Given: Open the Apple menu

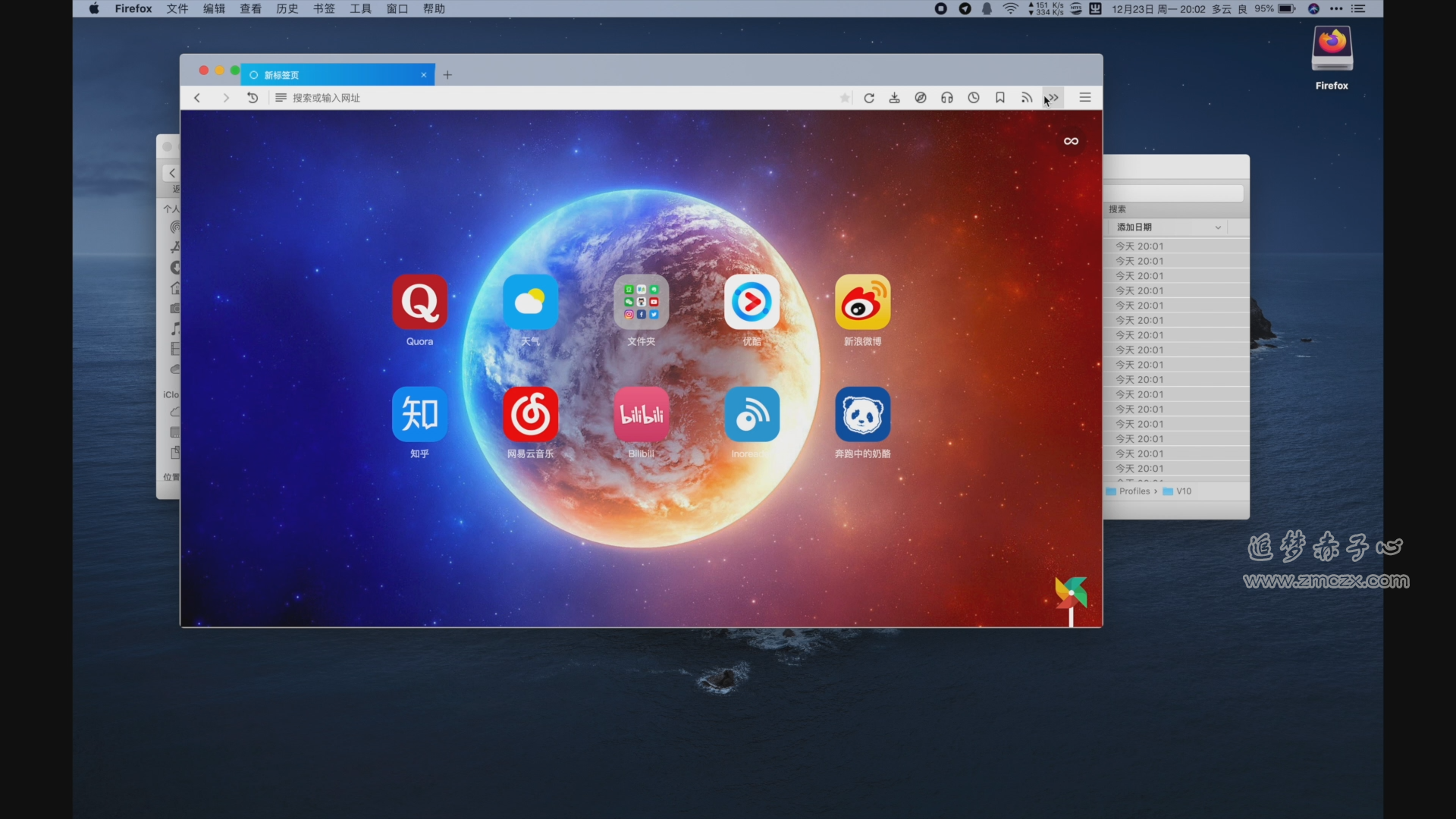Looking at the screenshot, I should (x=94, y=8).
